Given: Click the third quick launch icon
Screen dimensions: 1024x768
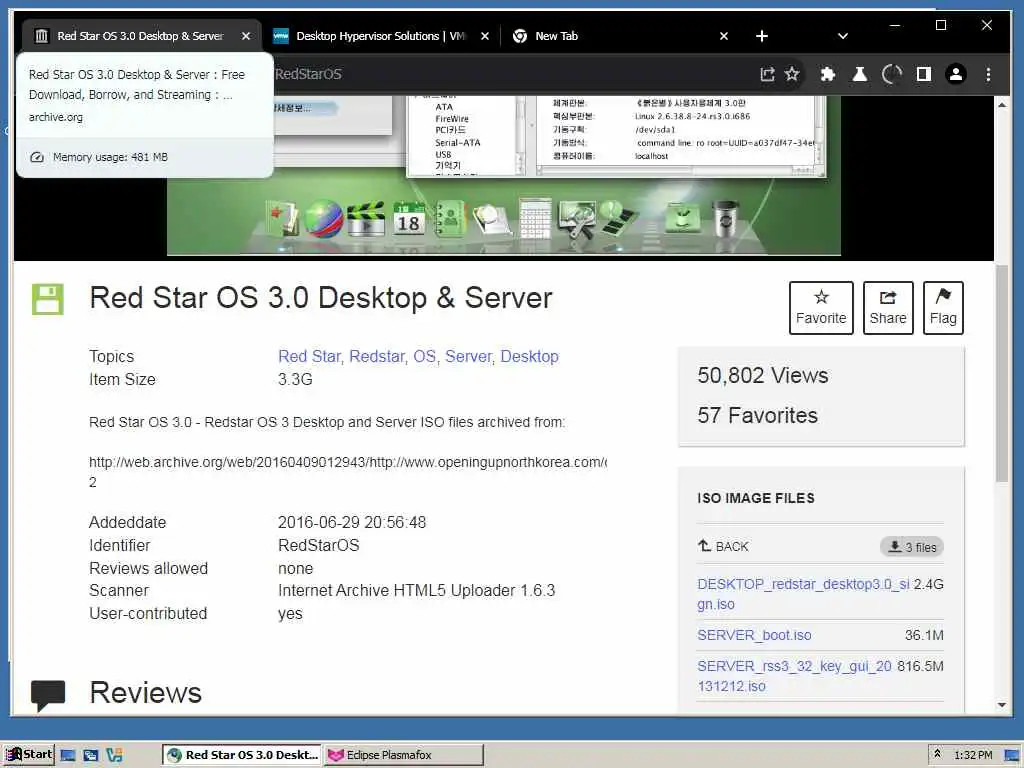Looking at the screenshot, I should [x=114, y=755].
